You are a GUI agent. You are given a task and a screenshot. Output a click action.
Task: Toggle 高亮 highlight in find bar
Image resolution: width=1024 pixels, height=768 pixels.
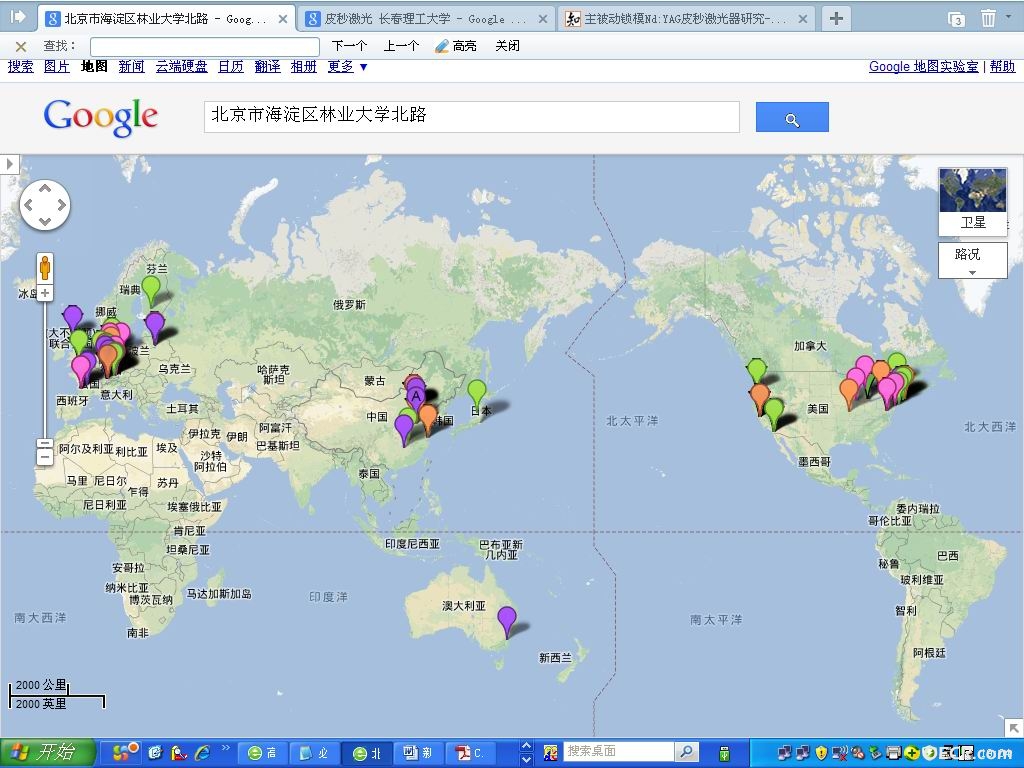tap(456, 46)
